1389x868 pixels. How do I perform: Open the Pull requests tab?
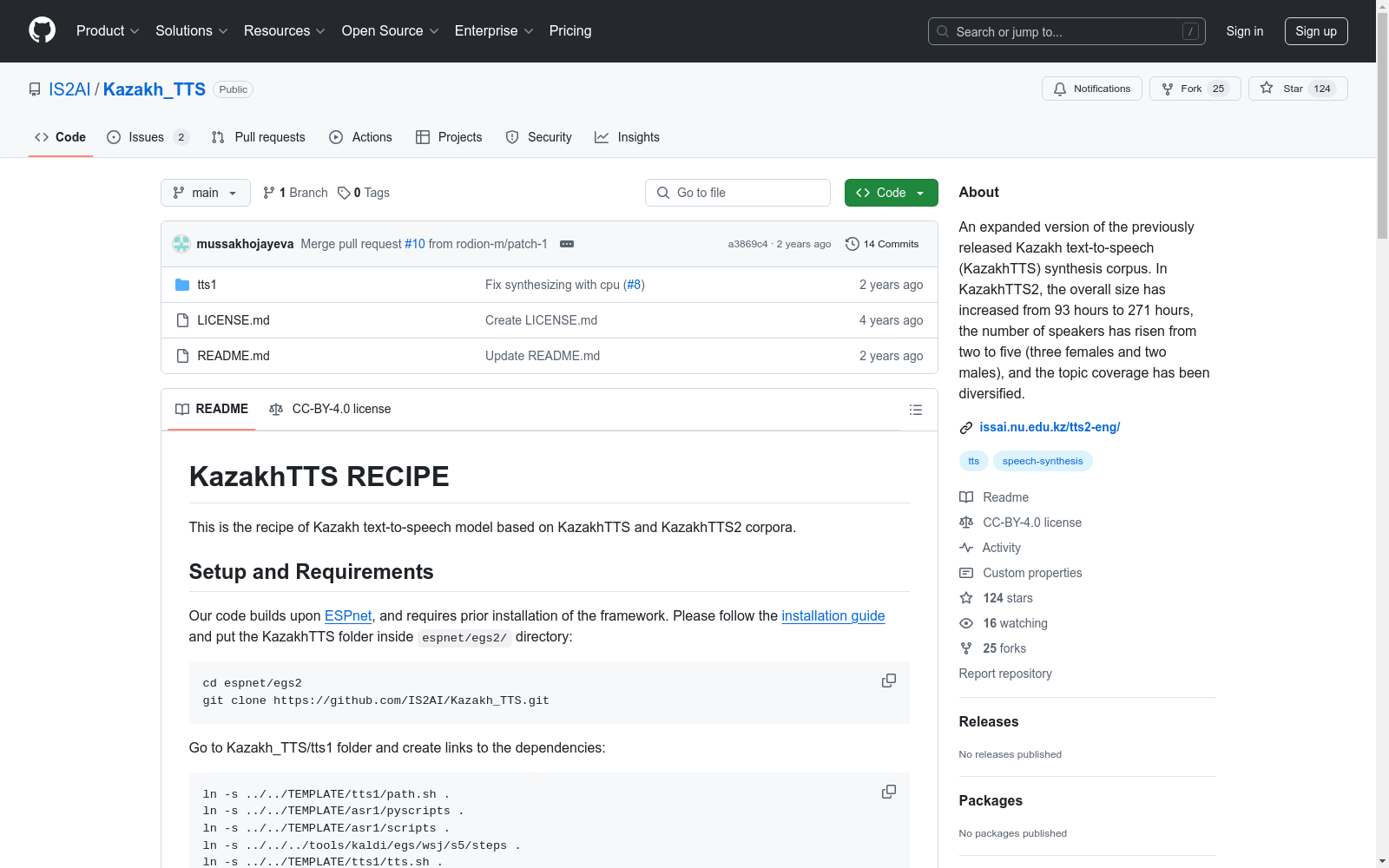click(x=259, y=137)
